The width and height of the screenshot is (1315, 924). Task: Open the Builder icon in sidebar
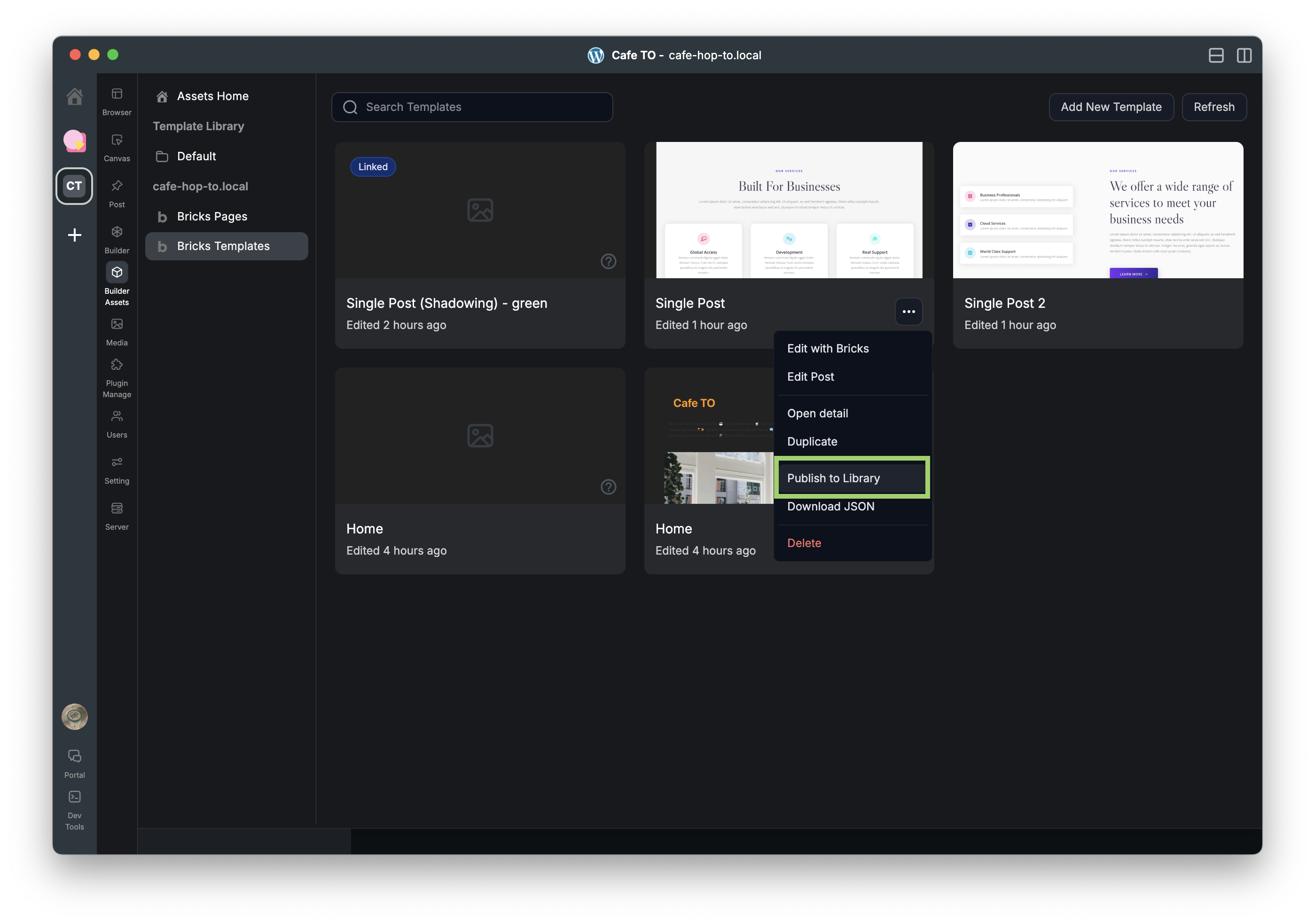tap(117, 232)
